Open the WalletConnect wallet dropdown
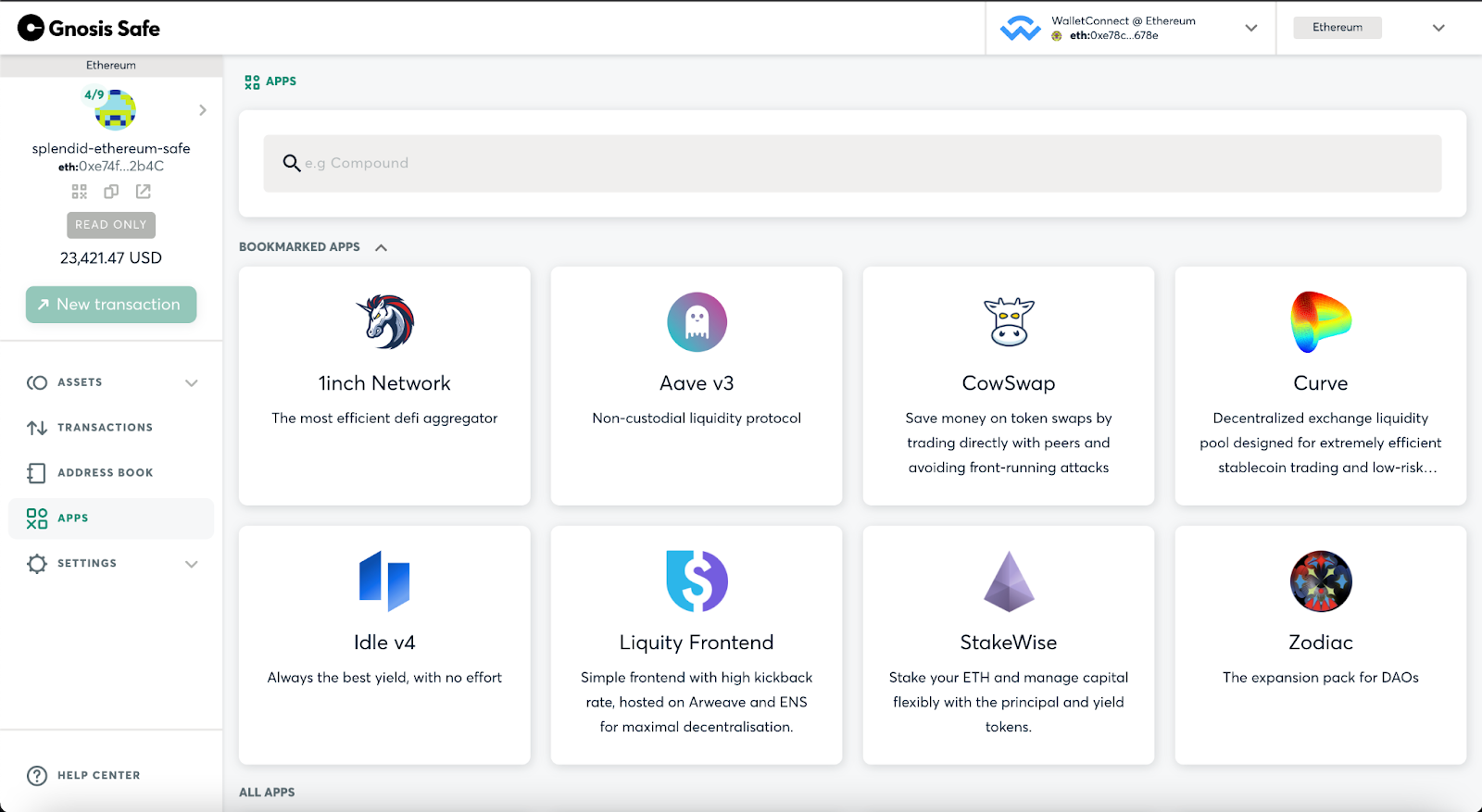The height and width of the screenshot is (812, 1482). coord(1250,28)
